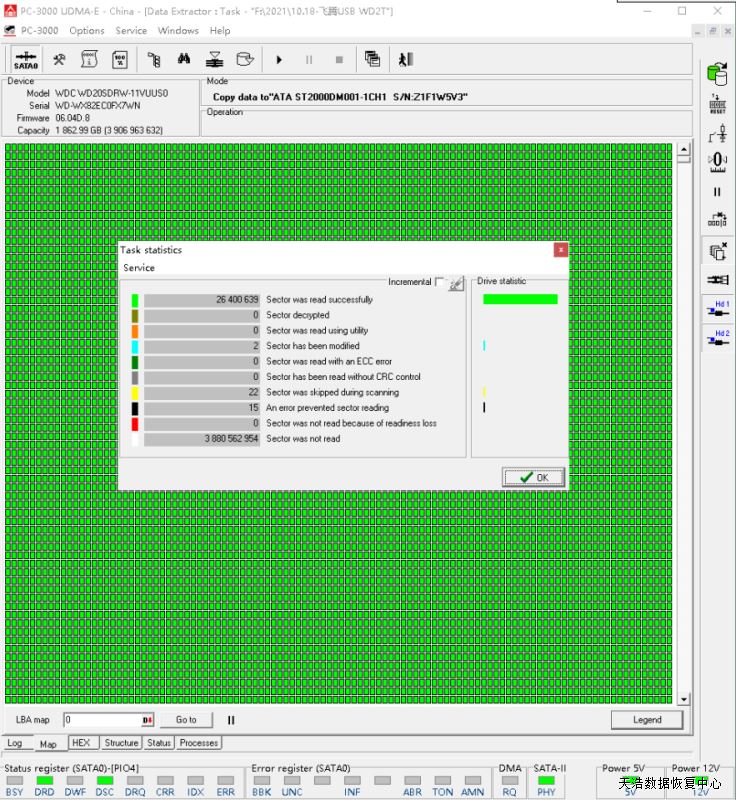Click OK in Task statistics dialog

tap(533, 477)
